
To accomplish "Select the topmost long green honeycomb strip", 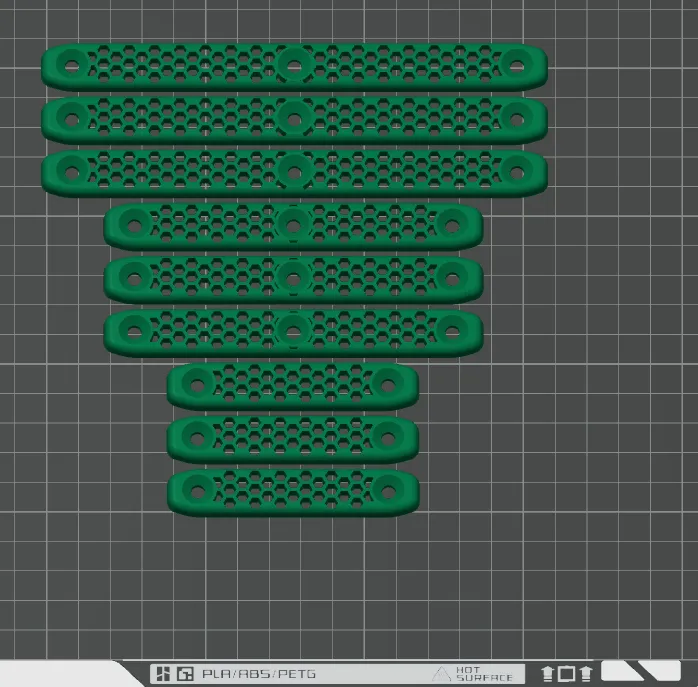I will [x=294, y=67].
